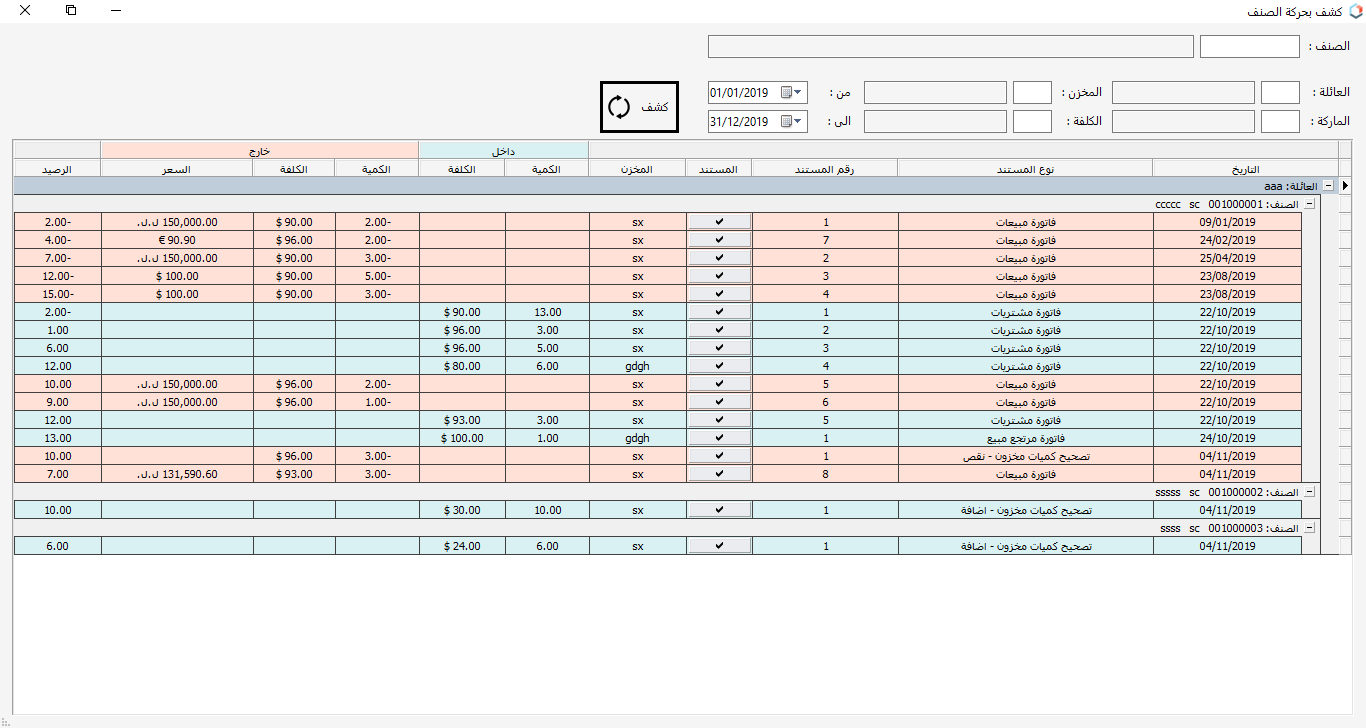Collapse the الصنف 001000003 ssss group
1366x728 pixels.
(1311, 528)
